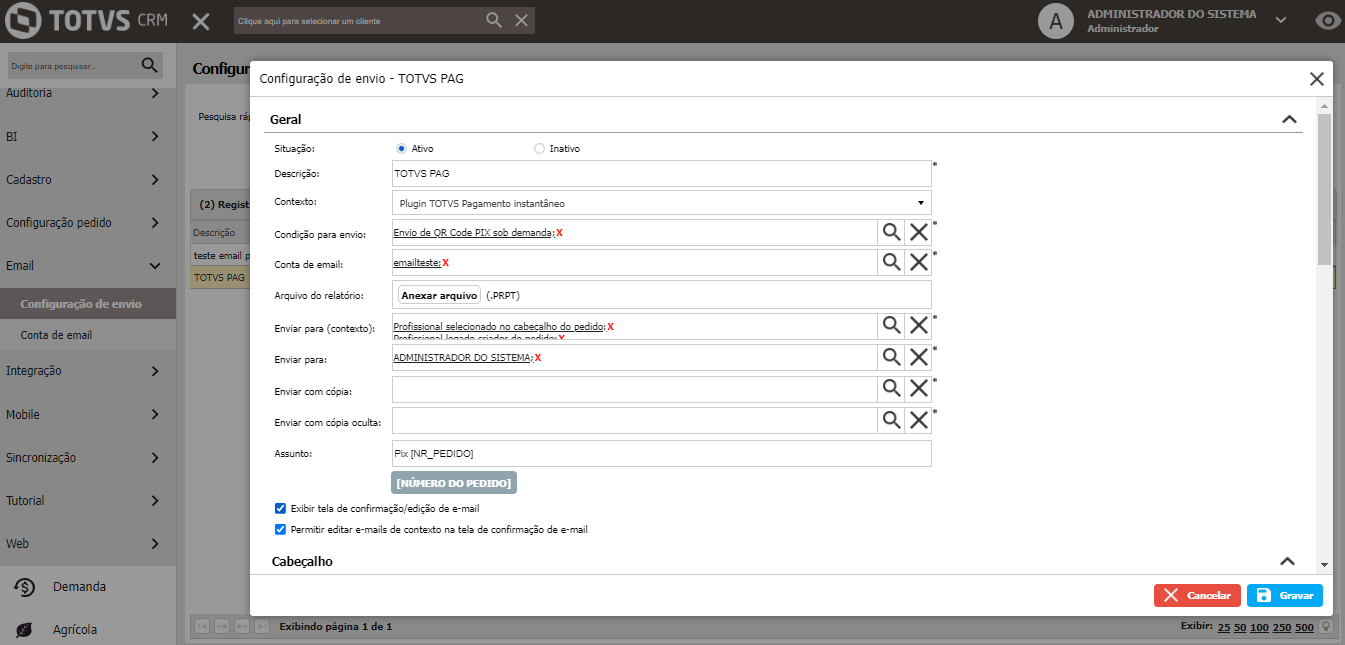Toggle the eye icon in top header
This screenshot has height=645, width=1345.
[x=1327, y=21]
